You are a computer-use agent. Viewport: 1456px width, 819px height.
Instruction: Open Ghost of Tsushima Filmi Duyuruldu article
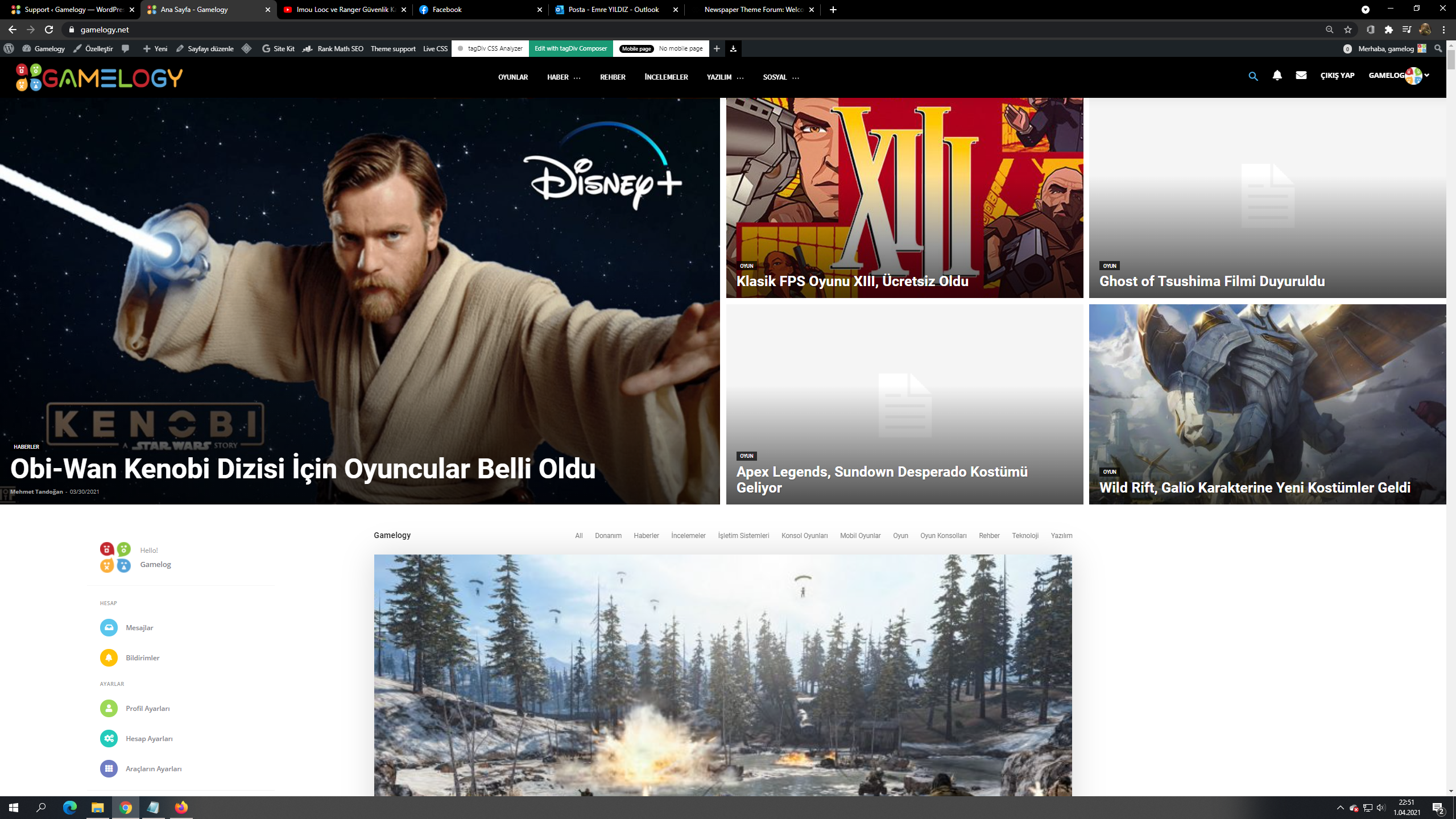pos(1212,282)
